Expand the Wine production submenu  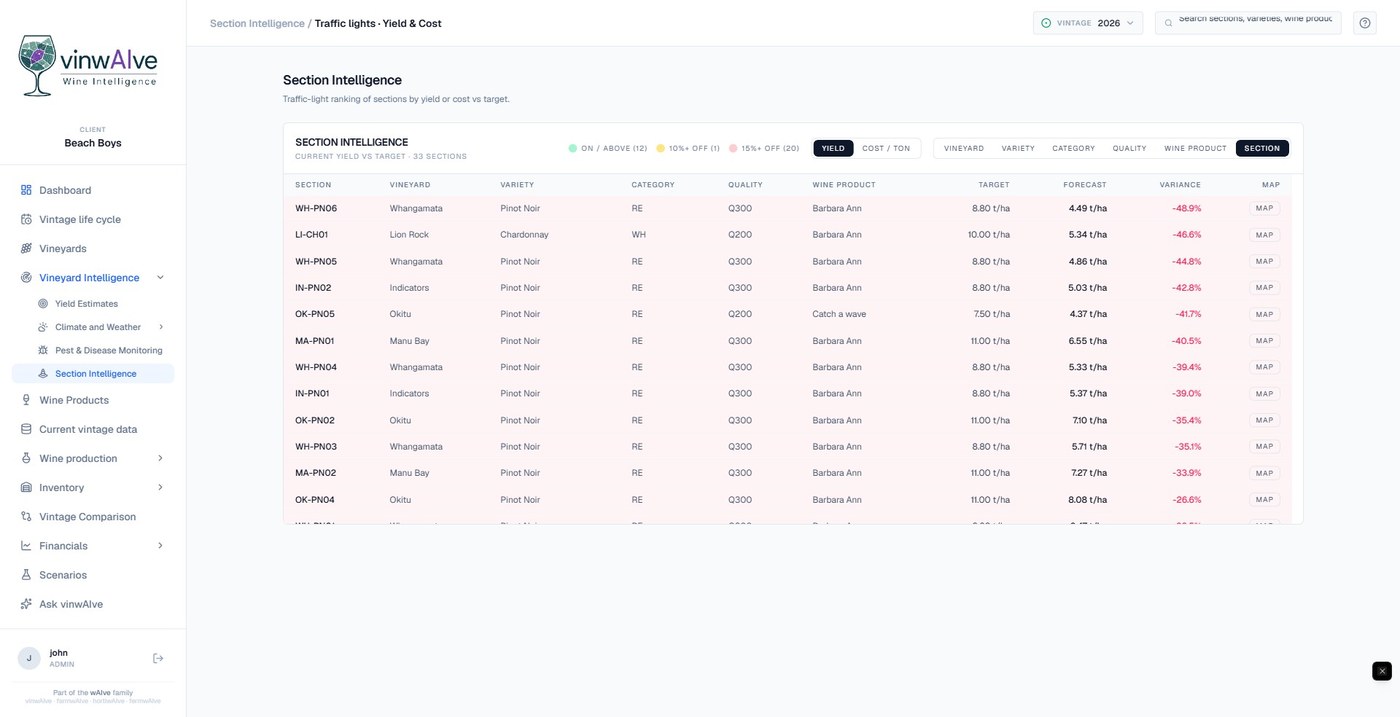[x=161, y=458]
